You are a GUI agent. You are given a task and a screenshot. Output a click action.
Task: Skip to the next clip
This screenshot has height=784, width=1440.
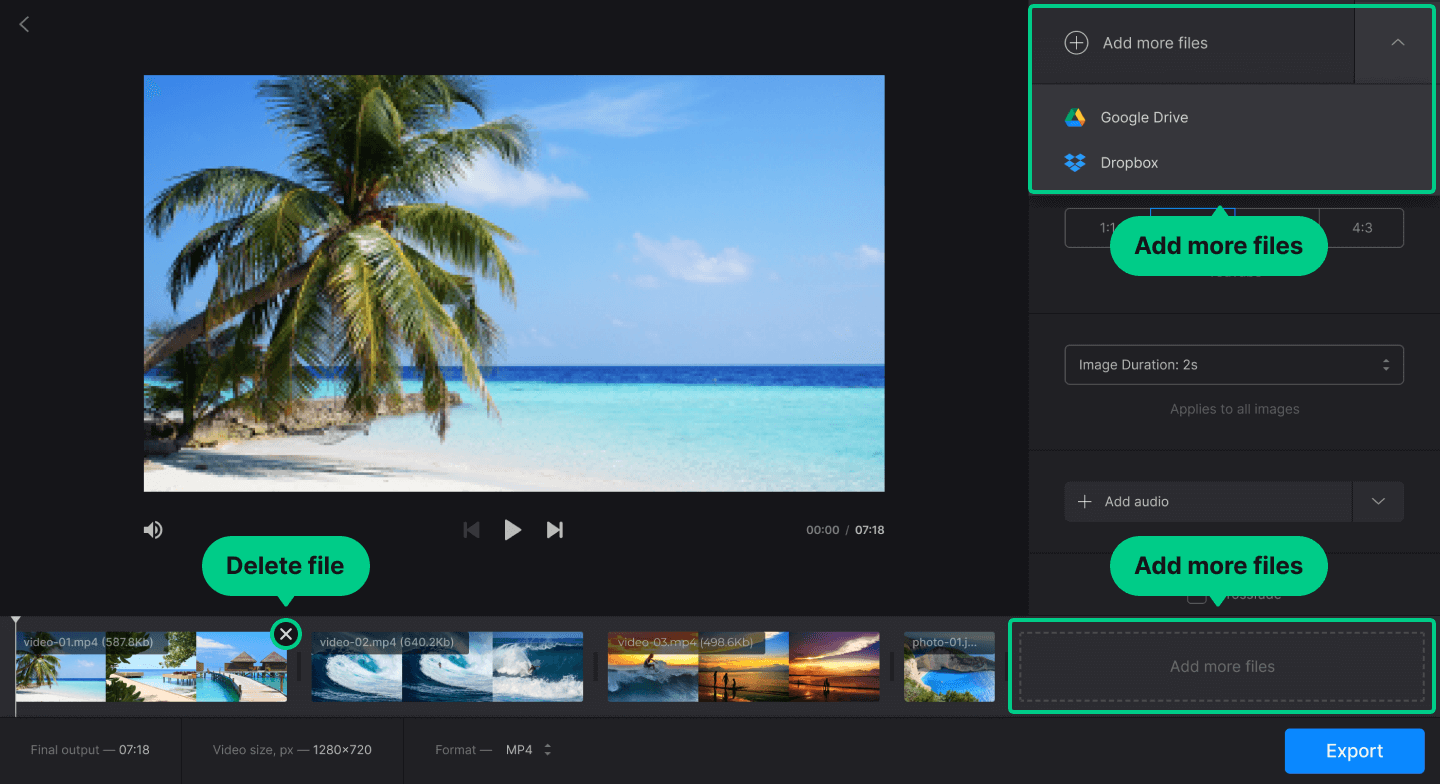[555, 530]
